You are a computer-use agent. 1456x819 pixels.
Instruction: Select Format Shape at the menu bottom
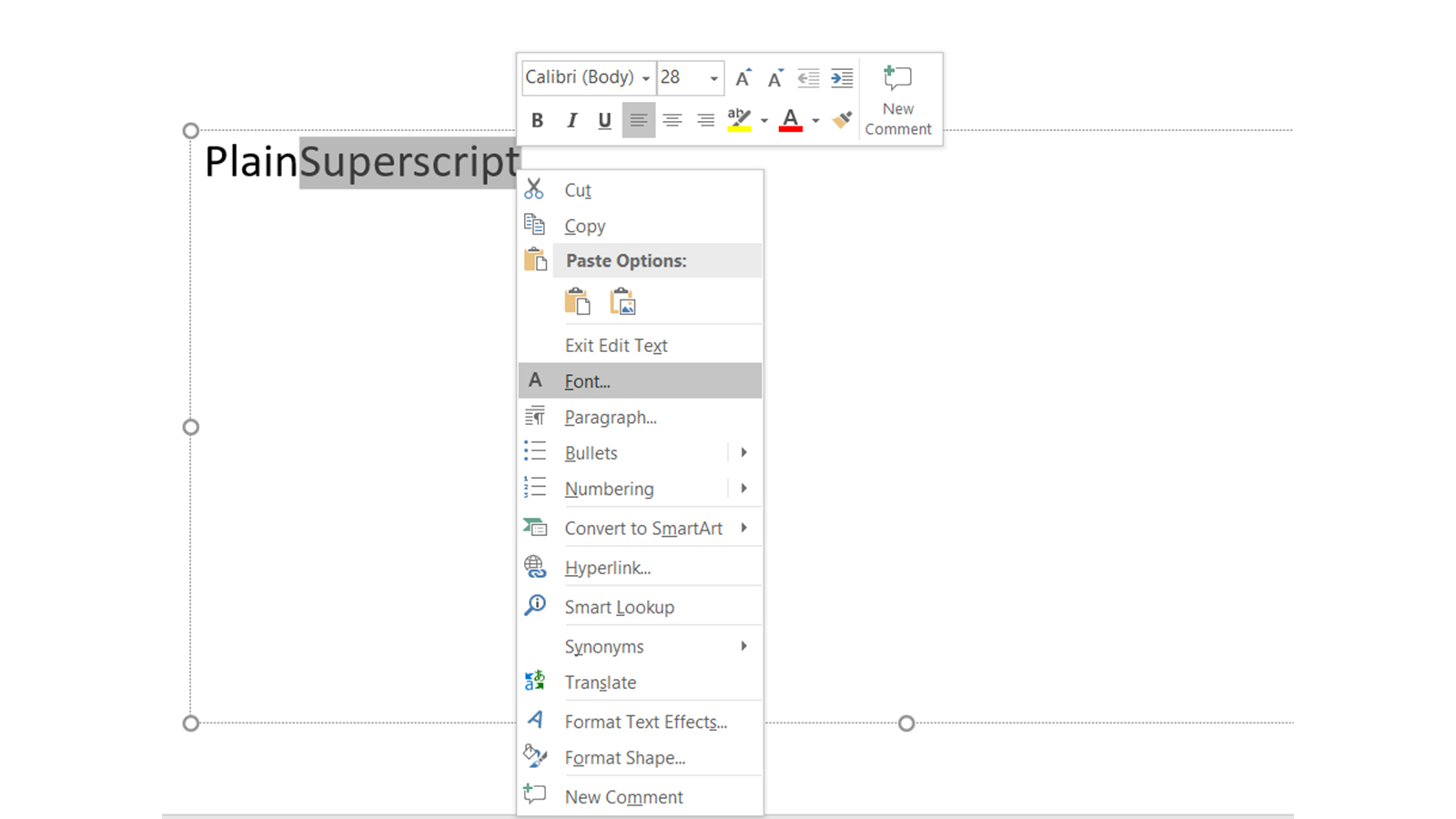624,757
